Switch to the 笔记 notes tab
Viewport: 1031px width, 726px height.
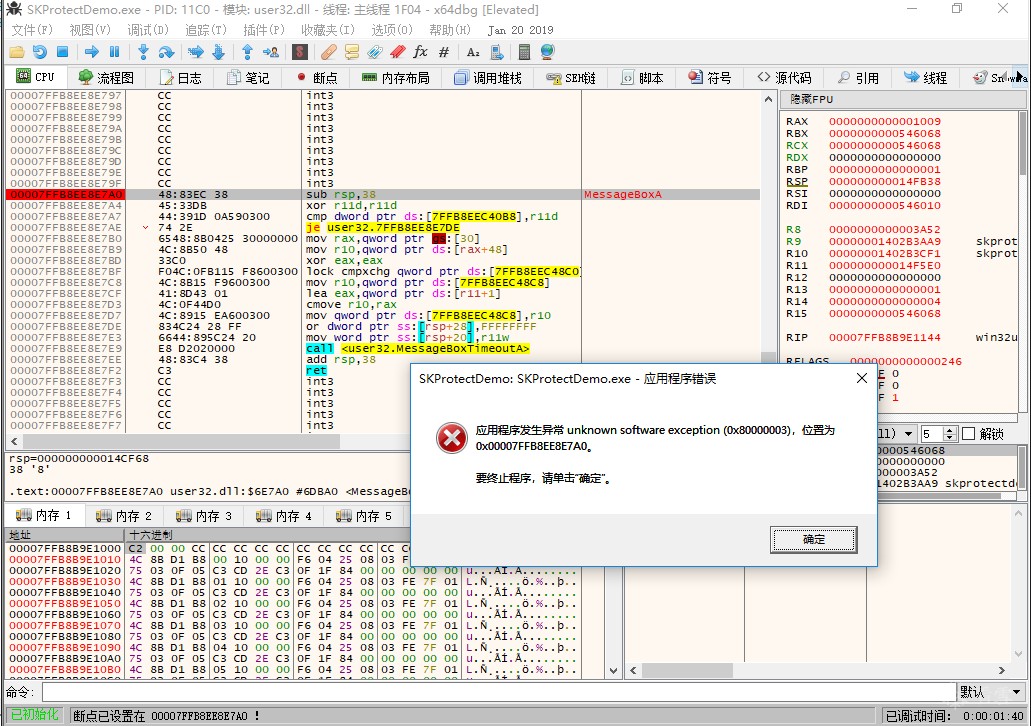(x=248, y=78)
